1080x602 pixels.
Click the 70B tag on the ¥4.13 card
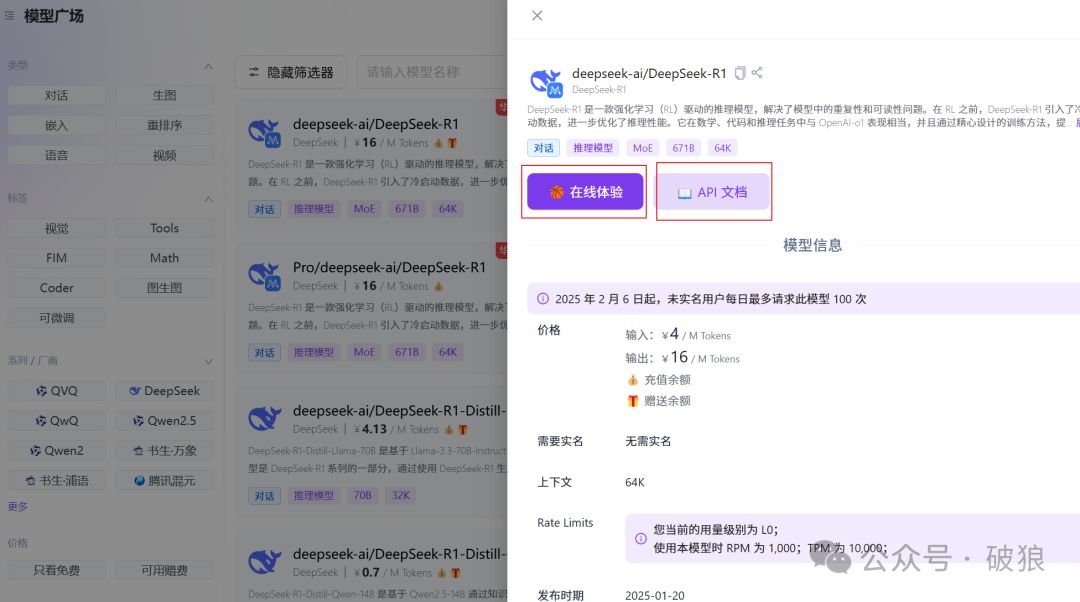[x=362, y=495]
